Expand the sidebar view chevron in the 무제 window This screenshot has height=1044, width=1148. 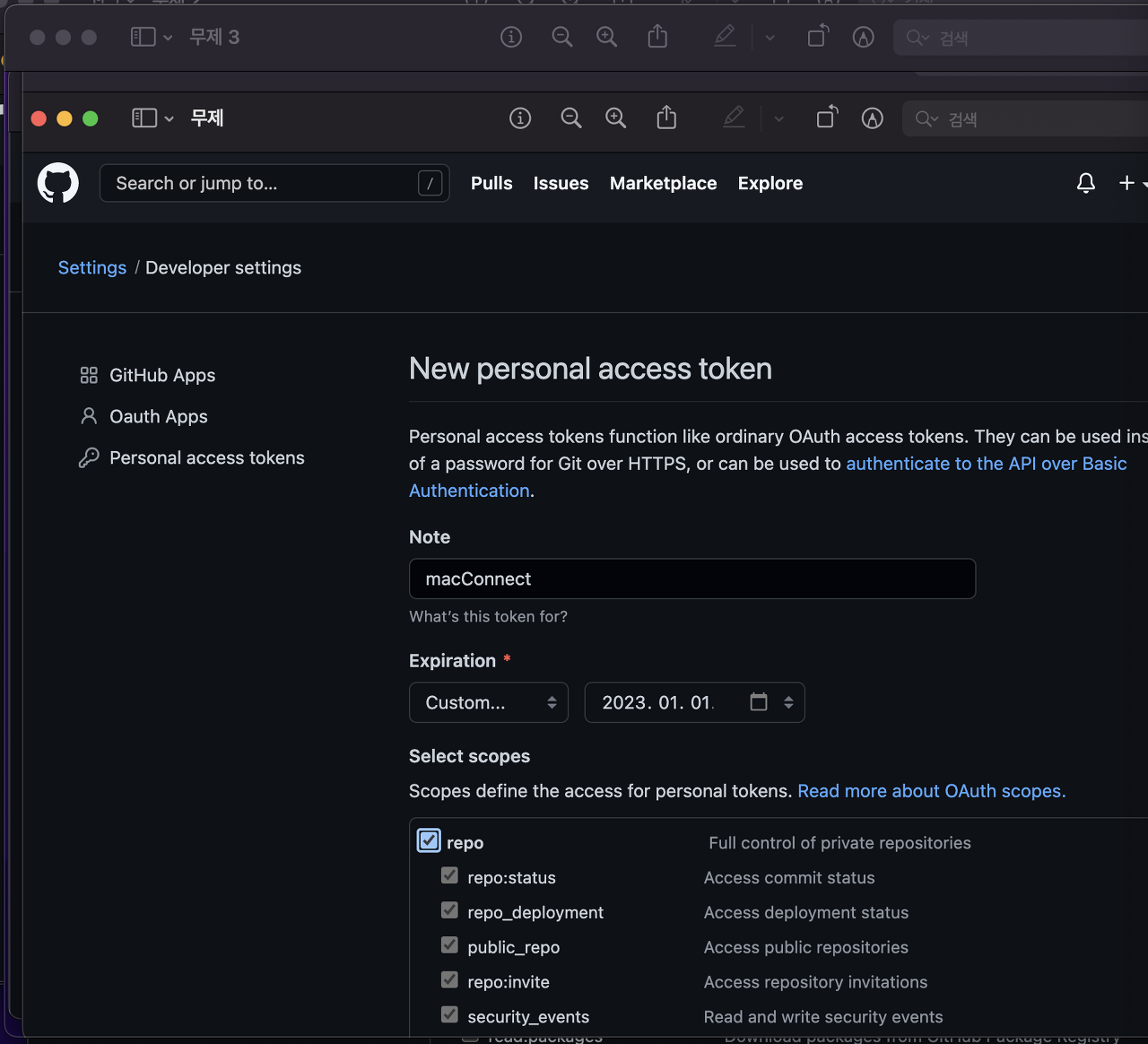[x=169, y=118]
